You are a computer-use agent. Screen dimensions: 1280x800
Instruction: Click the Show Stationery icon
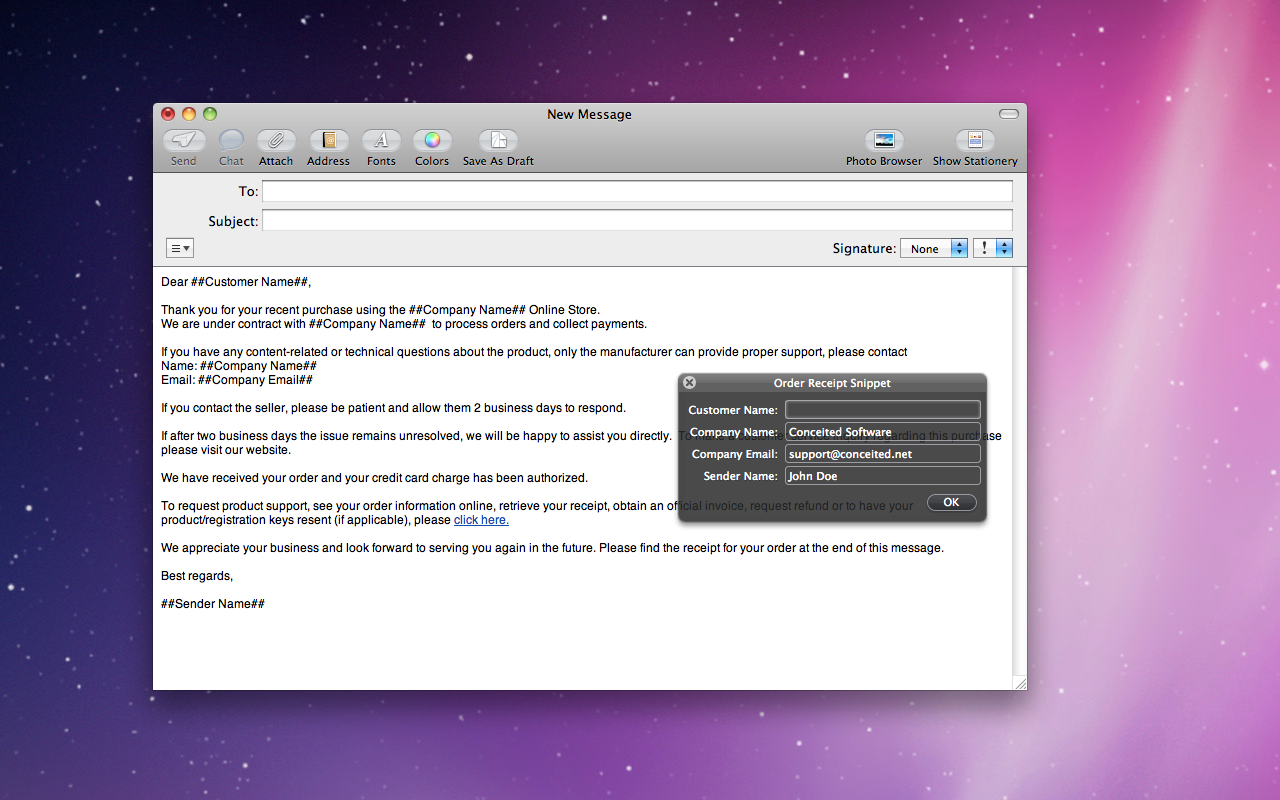pos(975,141)
